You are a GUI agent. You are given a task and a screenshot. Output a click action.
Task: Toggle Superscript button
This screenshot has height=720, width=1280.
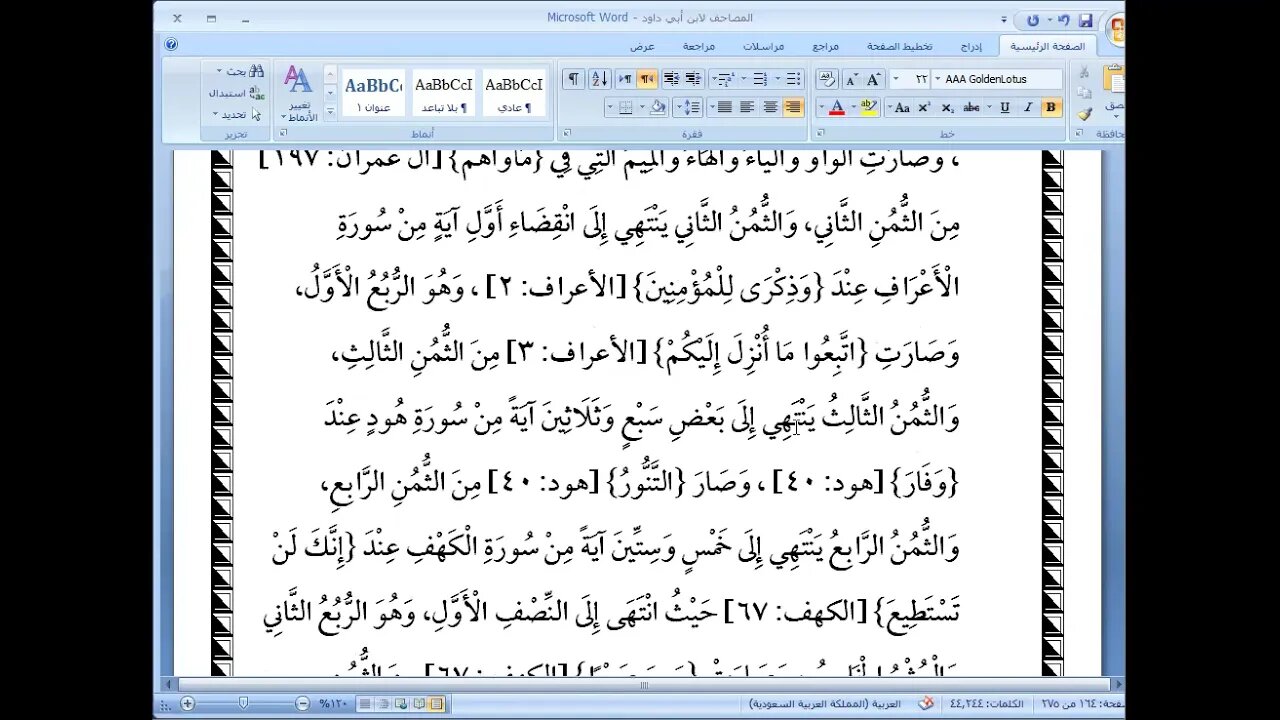pos(925,107)
